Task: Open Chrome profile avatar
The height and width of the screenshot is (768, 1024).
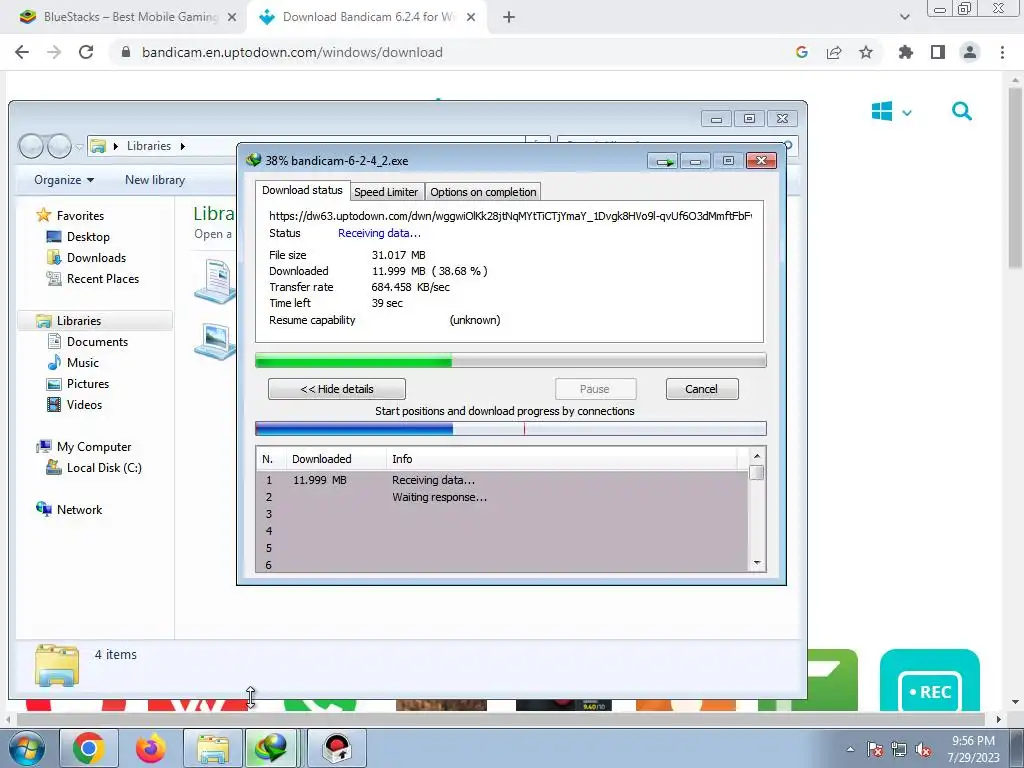Action: pos(970,52)
